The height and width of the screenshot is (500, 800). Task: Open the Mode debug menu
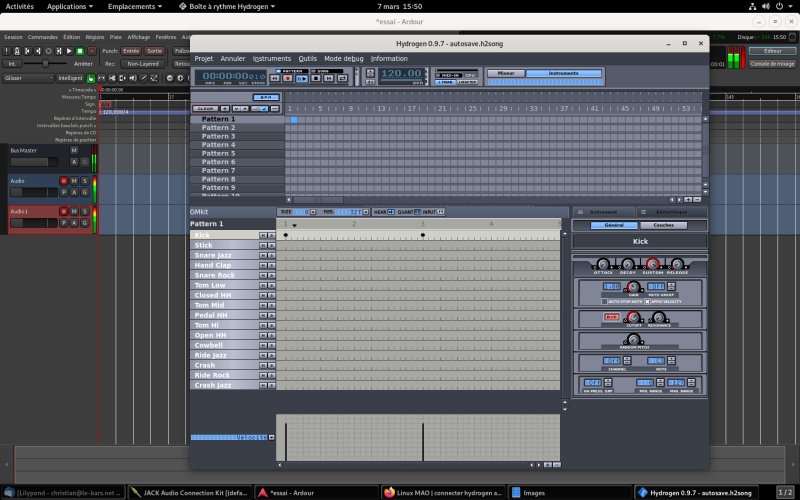click(x=344, y=59)
